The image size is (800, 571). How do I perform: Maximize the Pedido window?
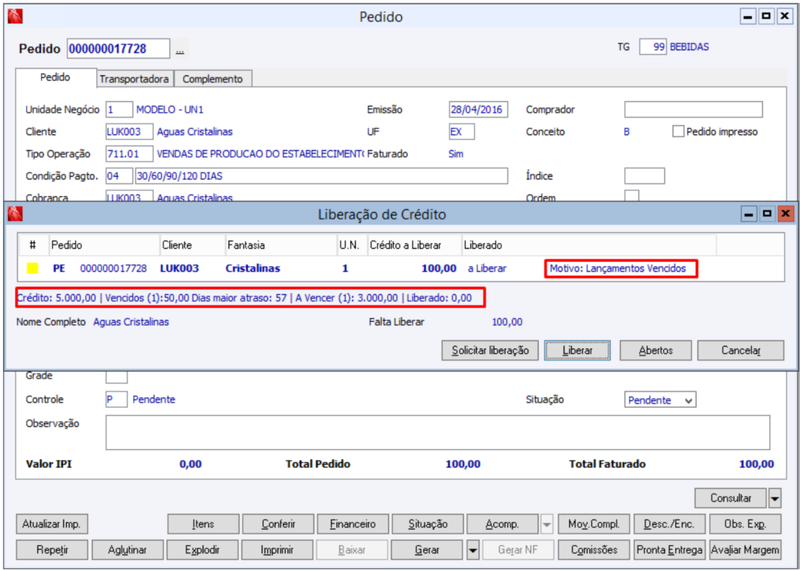coord(766,17)
